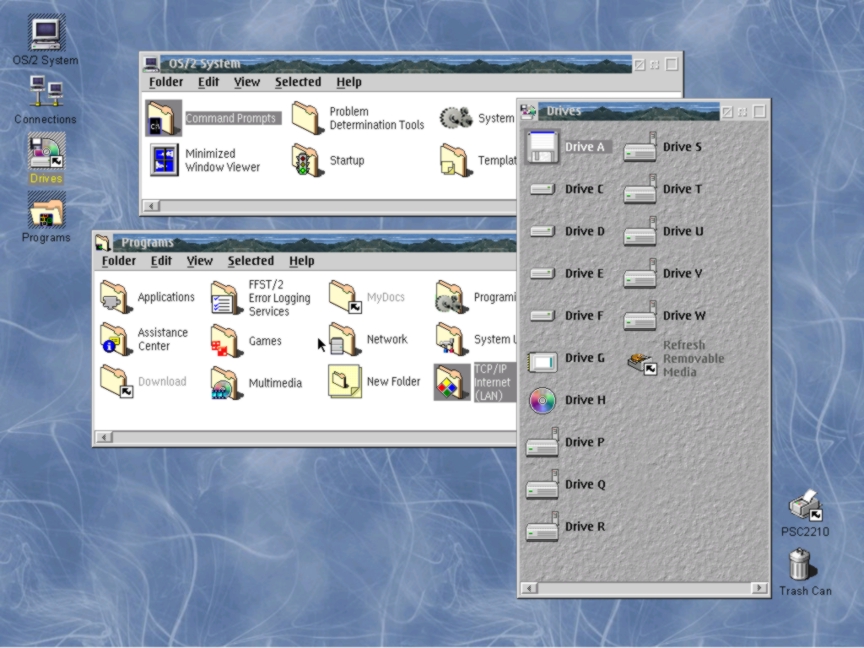The image size is (864, 648).
Task: Open the Drive H CD-ROM icon
Action: 543,401
